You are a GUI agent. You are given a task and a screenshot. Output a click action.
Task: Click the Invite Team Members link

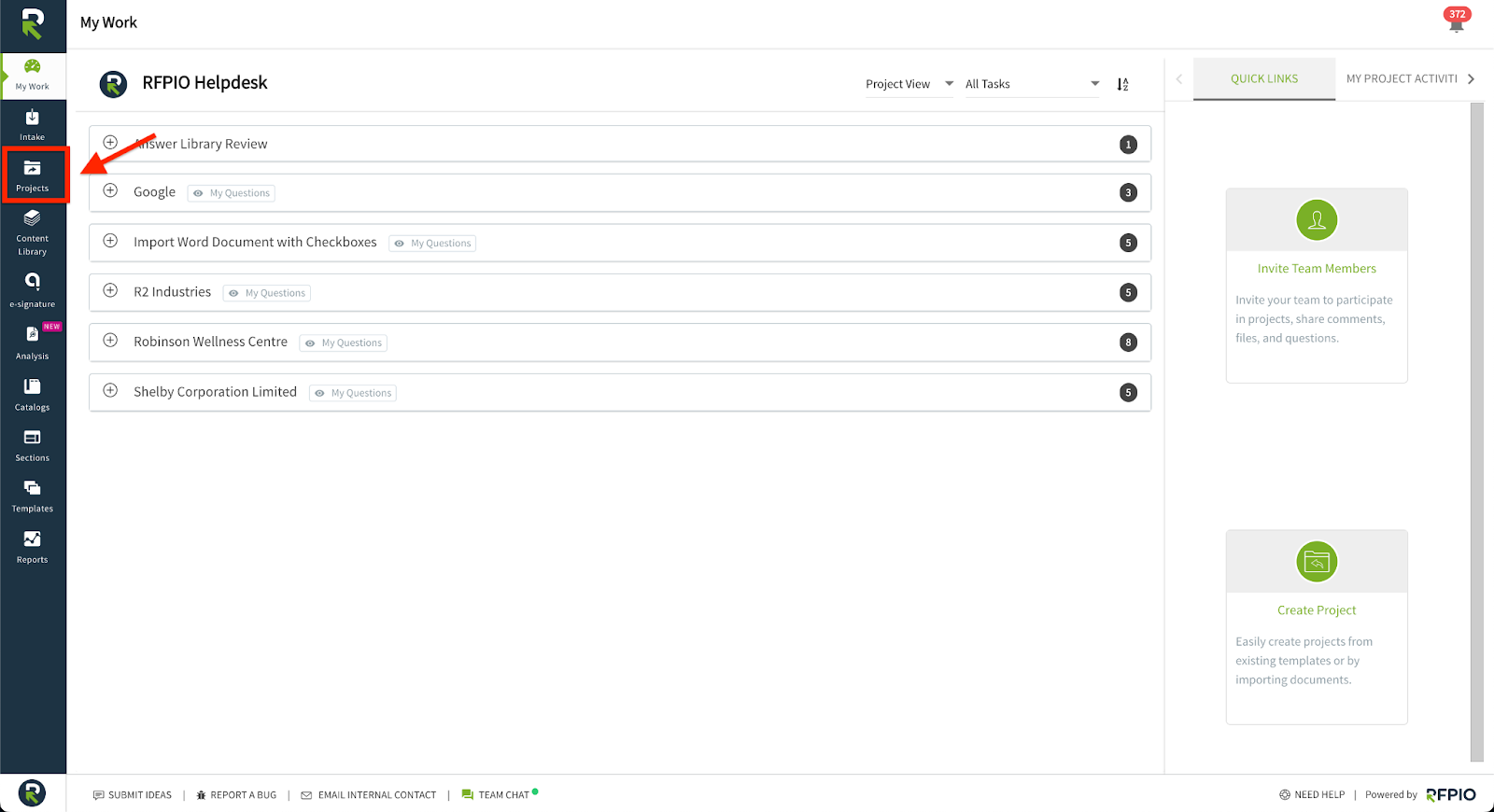pos(1317,269)
